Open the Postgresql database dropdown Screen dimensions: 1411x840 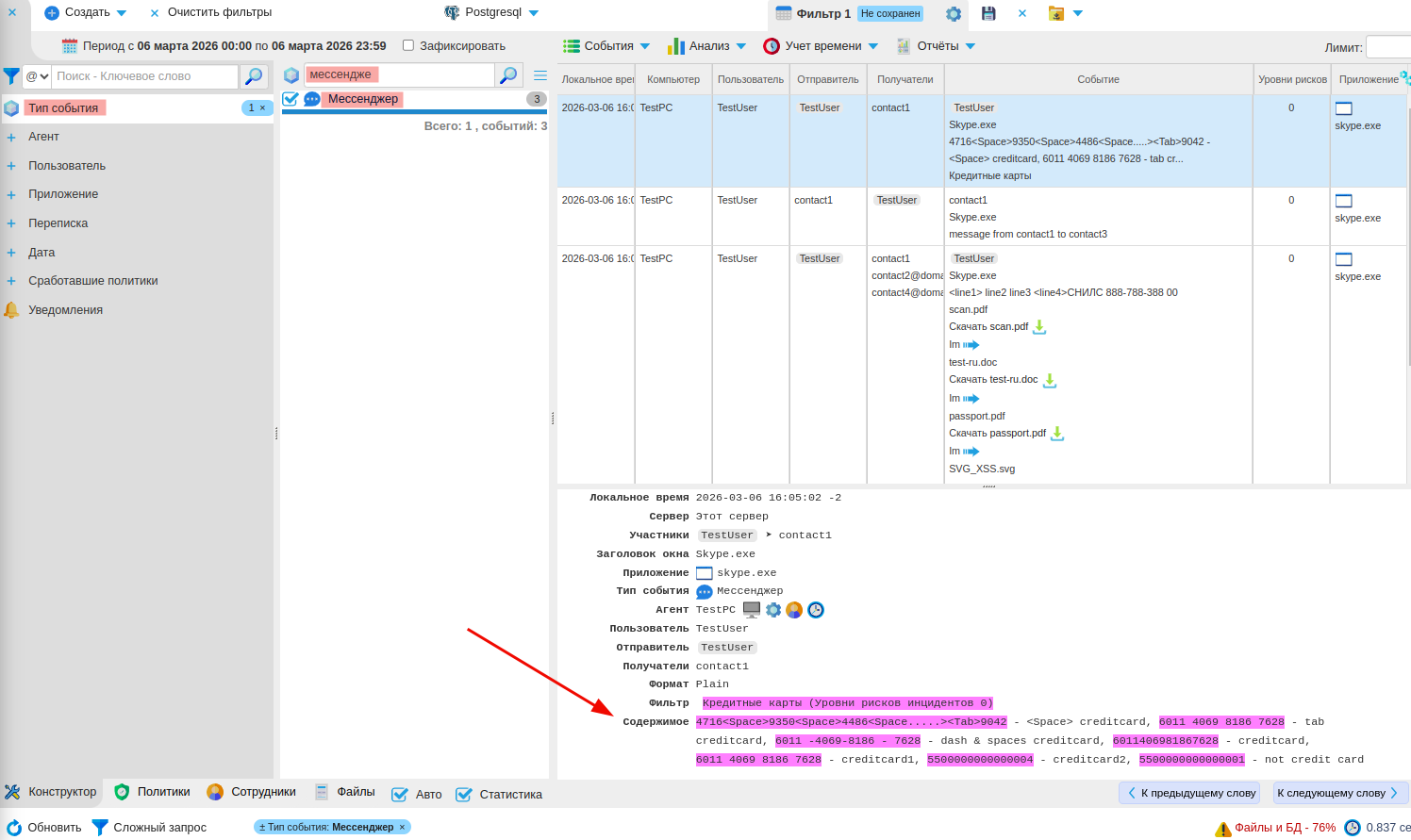[x=534, y=13]
